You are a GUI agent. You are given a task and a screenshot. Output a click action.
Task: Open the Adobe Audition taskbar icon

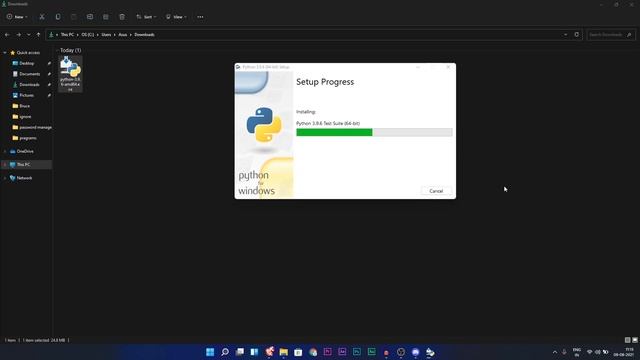371,352
